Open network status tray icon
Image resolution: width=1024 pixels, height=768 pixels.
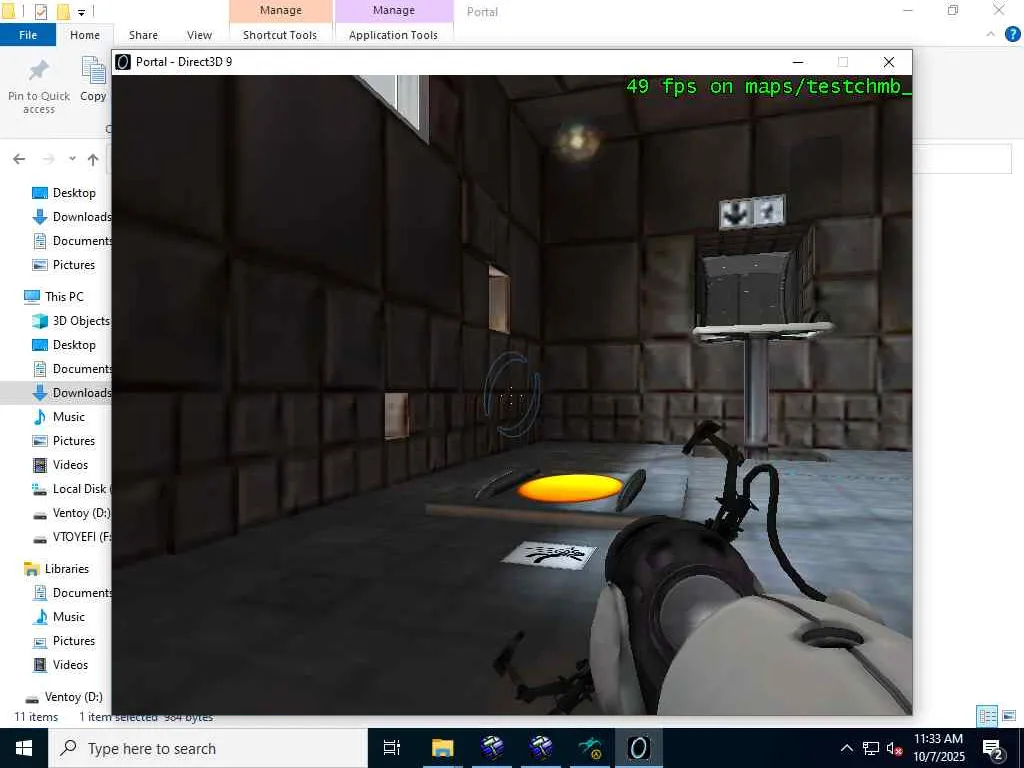pos(871,748)
